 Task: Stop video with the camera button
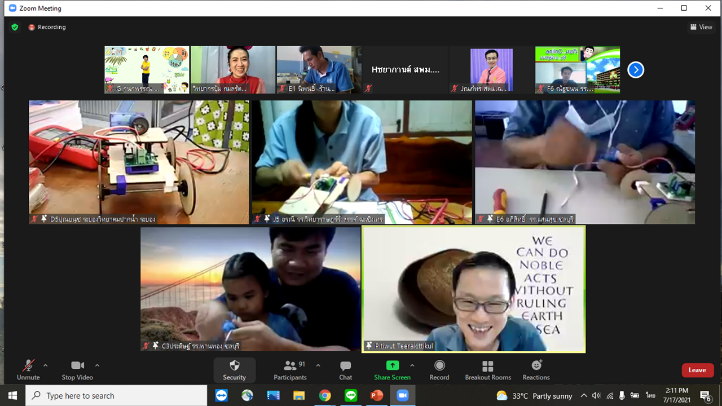coord(77,368)
